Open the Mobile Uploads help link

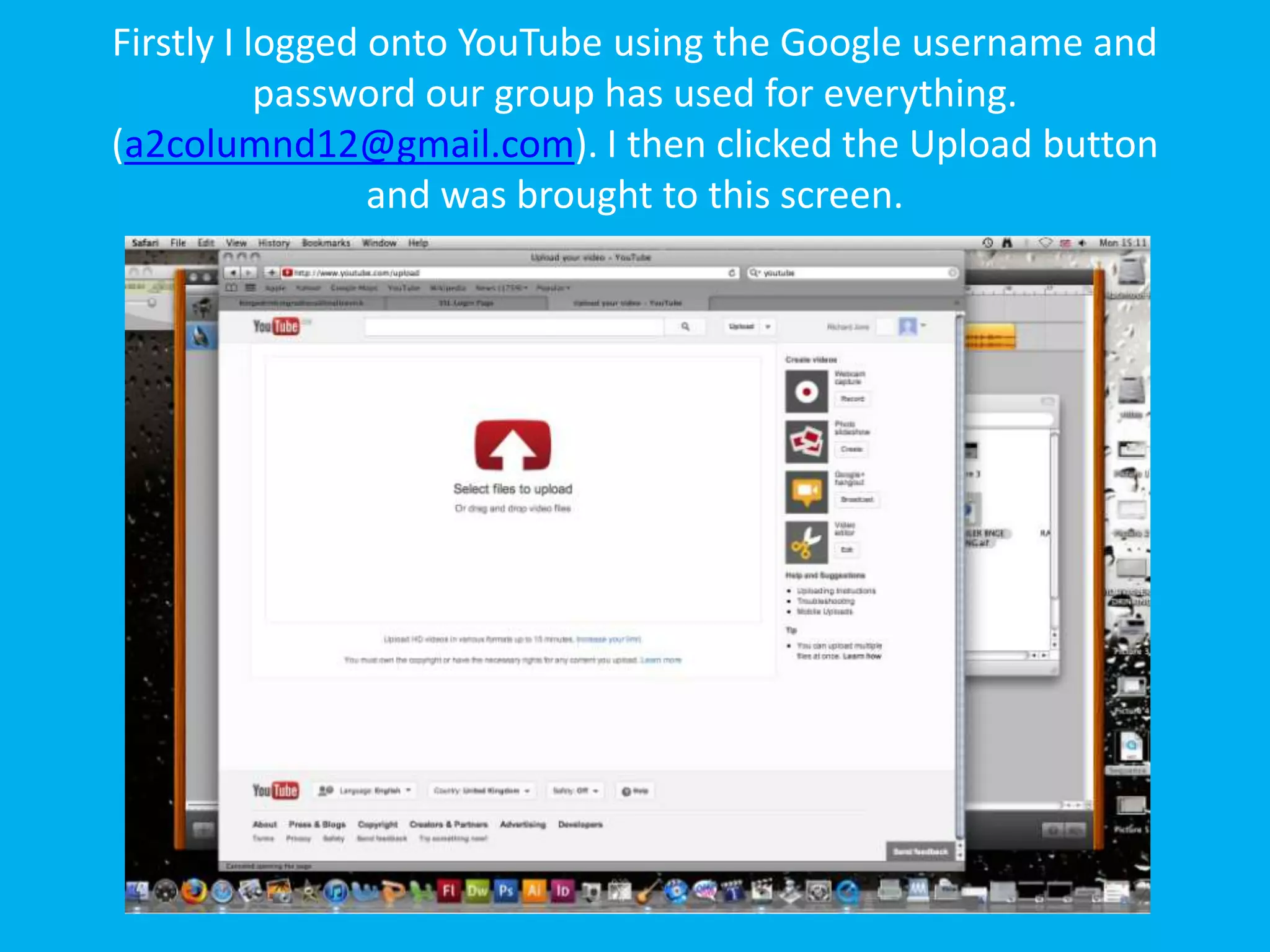[825, 612]
